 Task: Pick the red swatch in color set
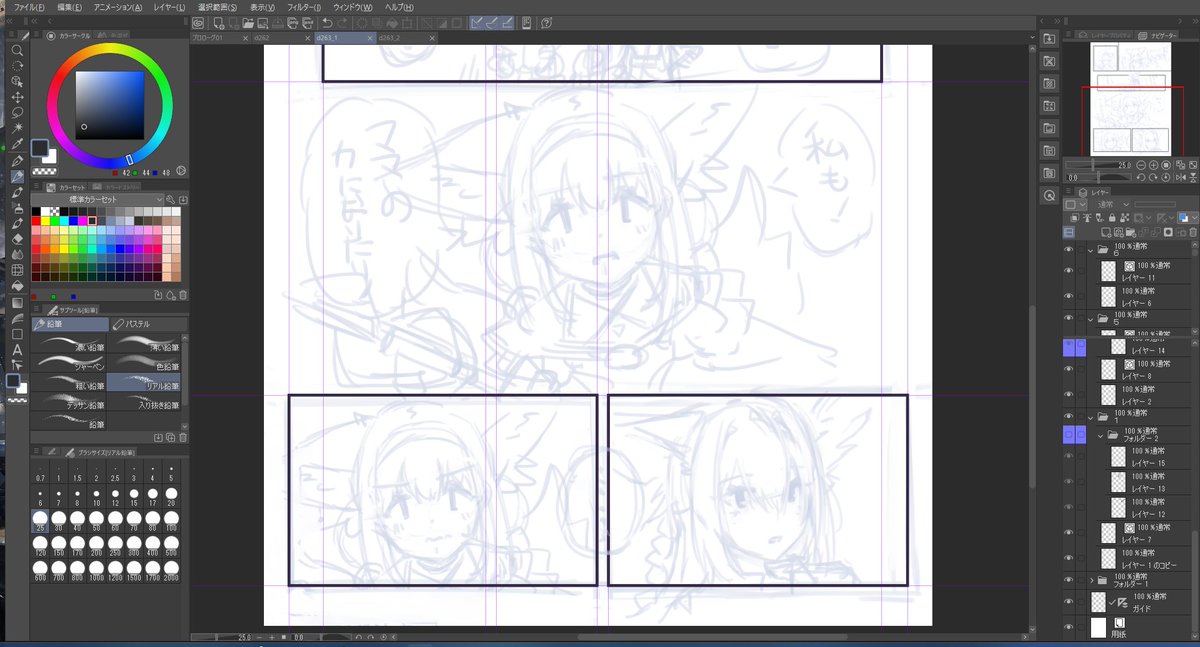[x=36, y=220]
